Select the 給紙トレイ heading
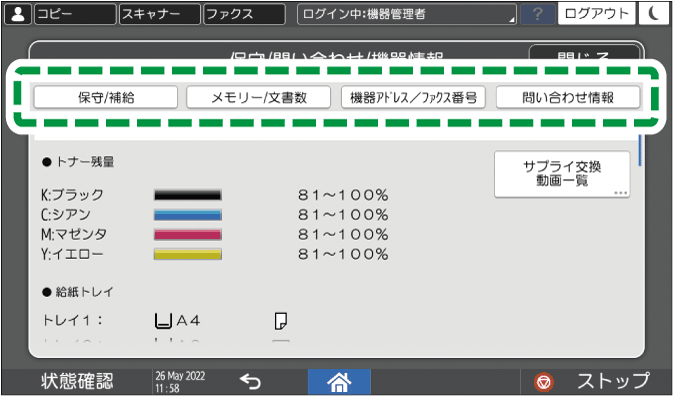Viewport: 675px width, 396px height. (84, 292)
